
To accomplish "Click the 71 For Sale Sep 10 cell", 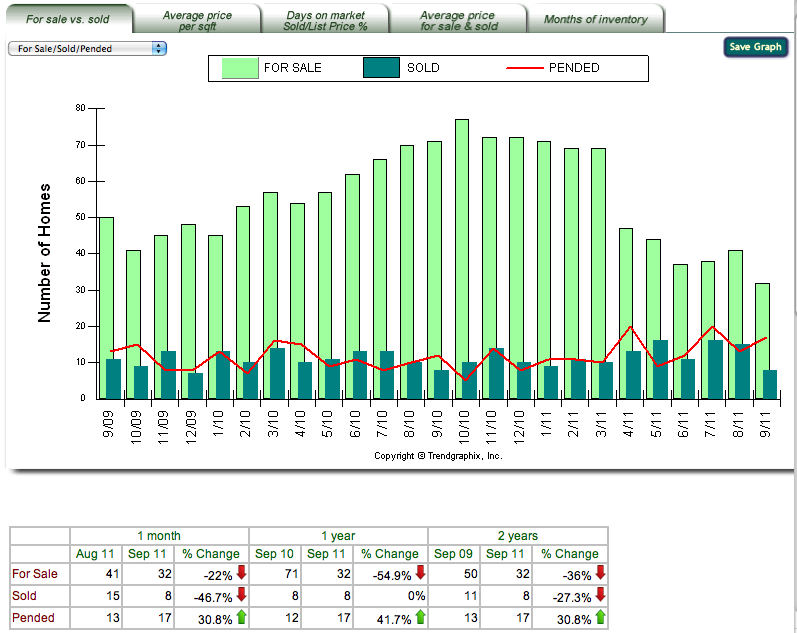I will coord(274,574).
